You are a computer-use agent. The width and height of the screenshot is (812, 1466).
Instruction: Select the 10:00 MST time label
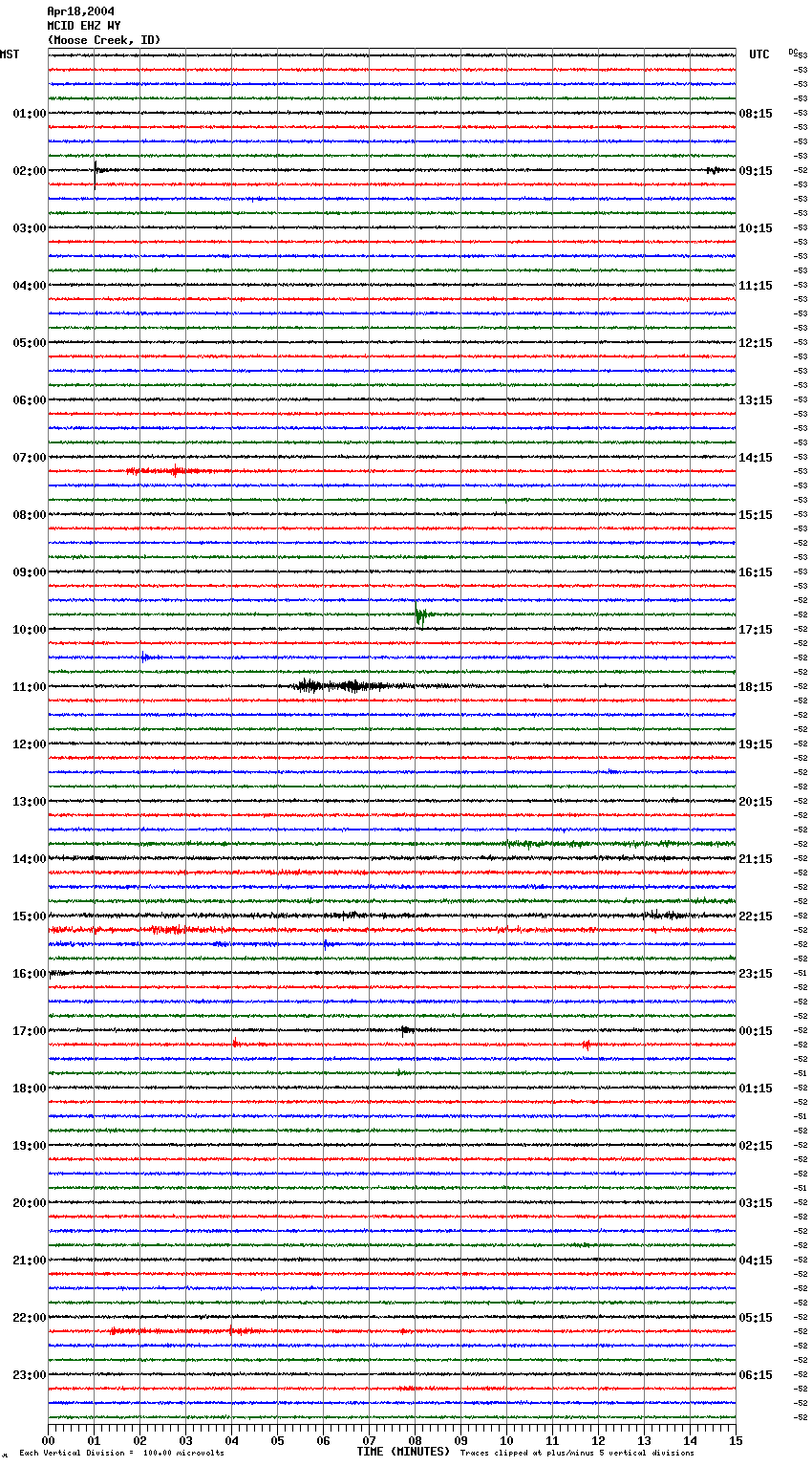[30, 630]
